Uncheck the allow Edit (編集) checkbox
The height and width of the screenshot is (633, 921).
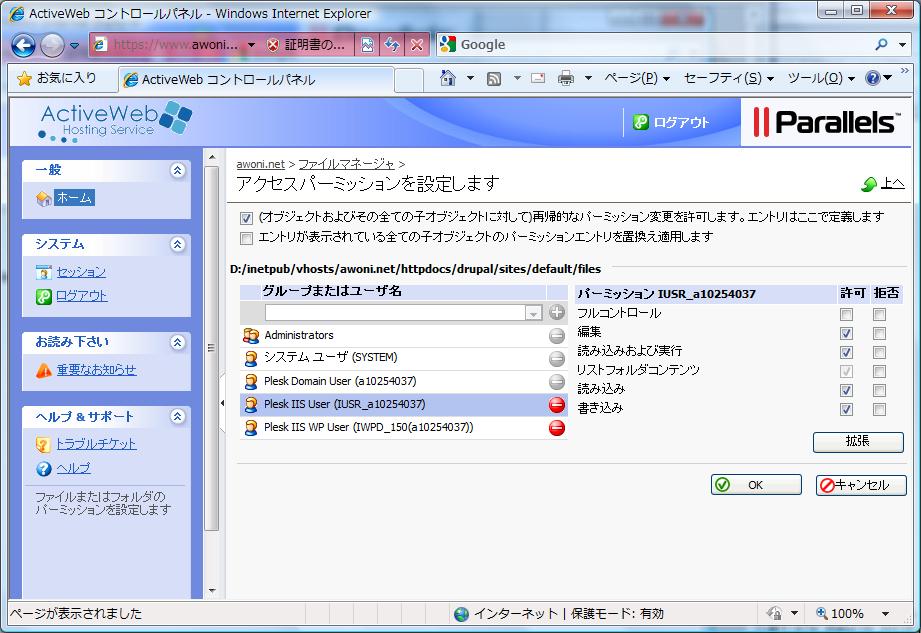pos(846,334)
